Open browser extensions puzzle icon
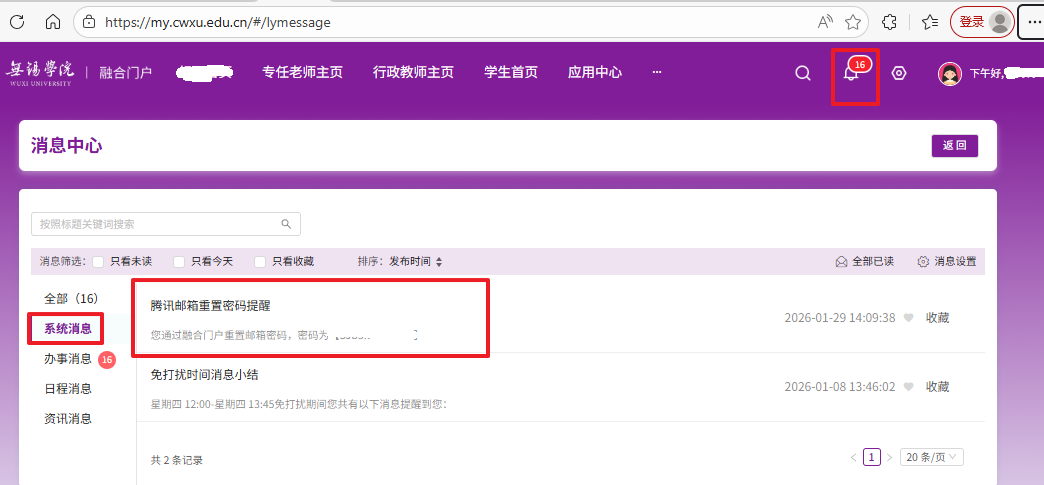Image resolution: width=1044 pixels, height=485 pixels. coord(888,22)
